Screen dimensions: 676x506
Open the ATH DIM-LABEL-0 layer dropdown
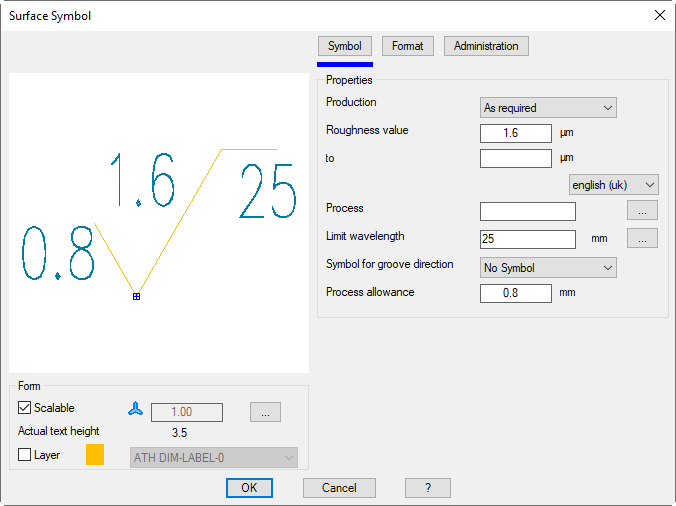pos(214,458)
